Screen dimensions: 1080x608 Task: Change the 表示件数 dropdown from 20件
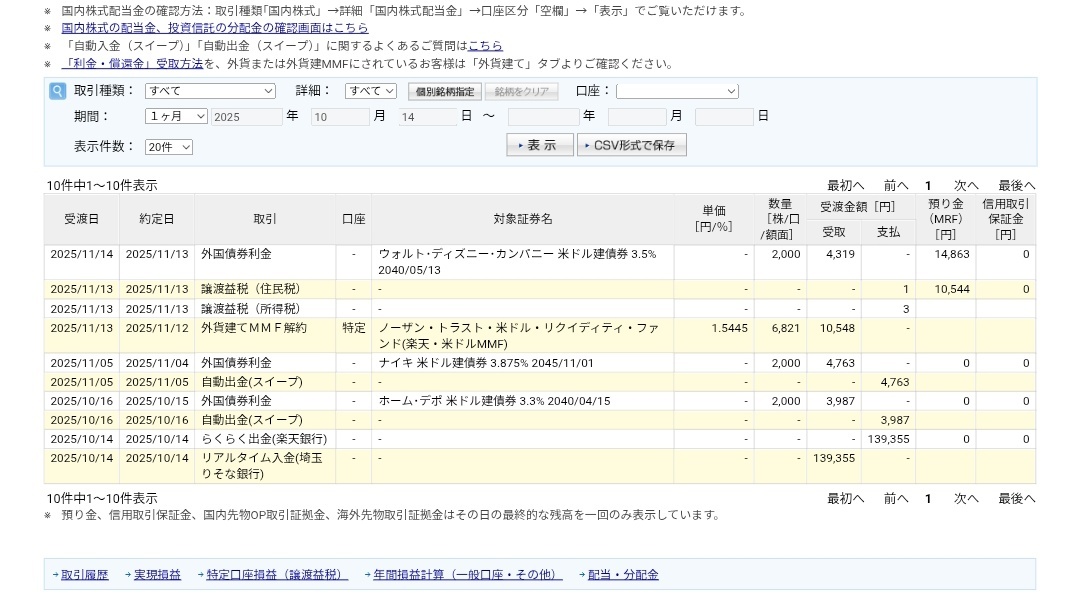[x=169, y=147]
